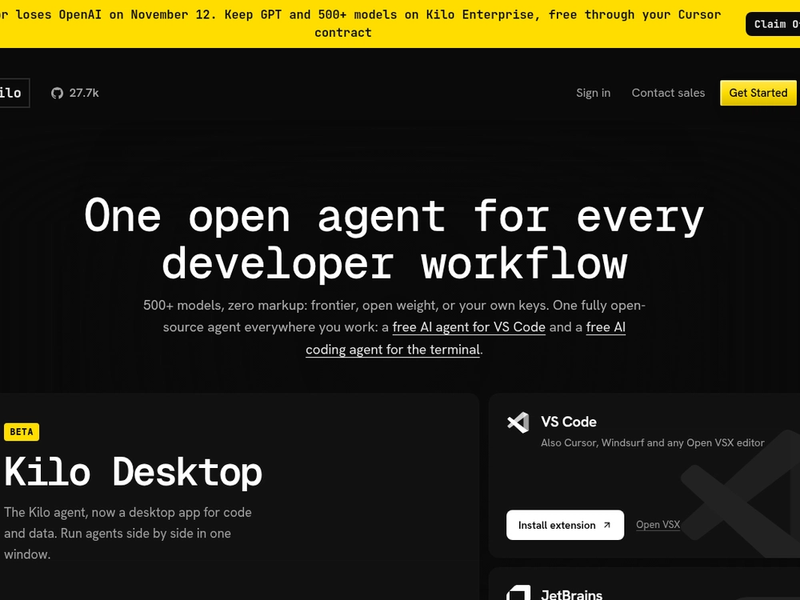Click the Install extension button
800x600 pixels.
[x=565, y=525]
